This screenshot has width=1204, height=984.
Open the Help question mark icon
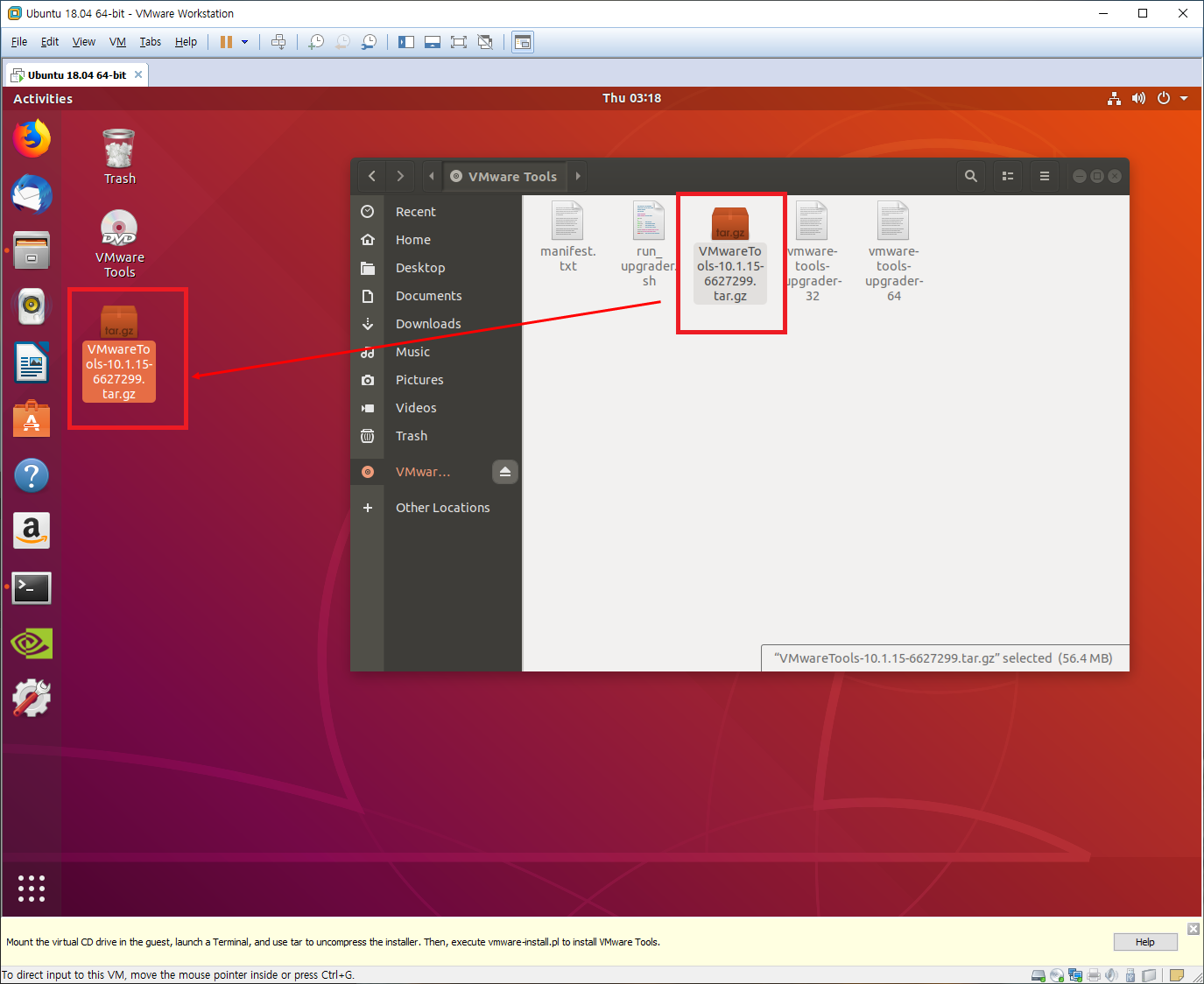point(32,475)
